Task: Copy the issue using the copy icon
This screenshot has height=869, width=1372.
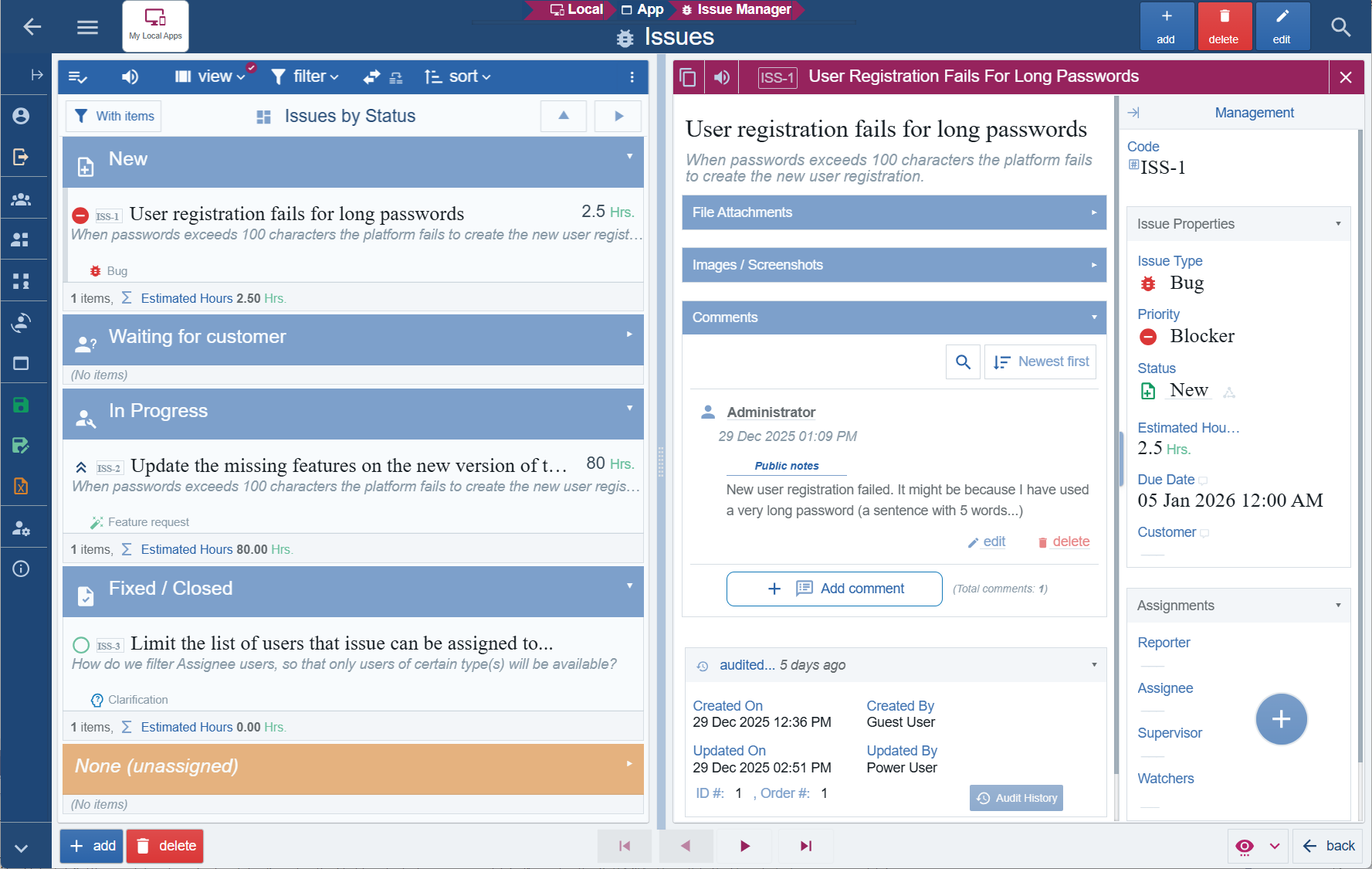Action: click(x=687, y=77)
